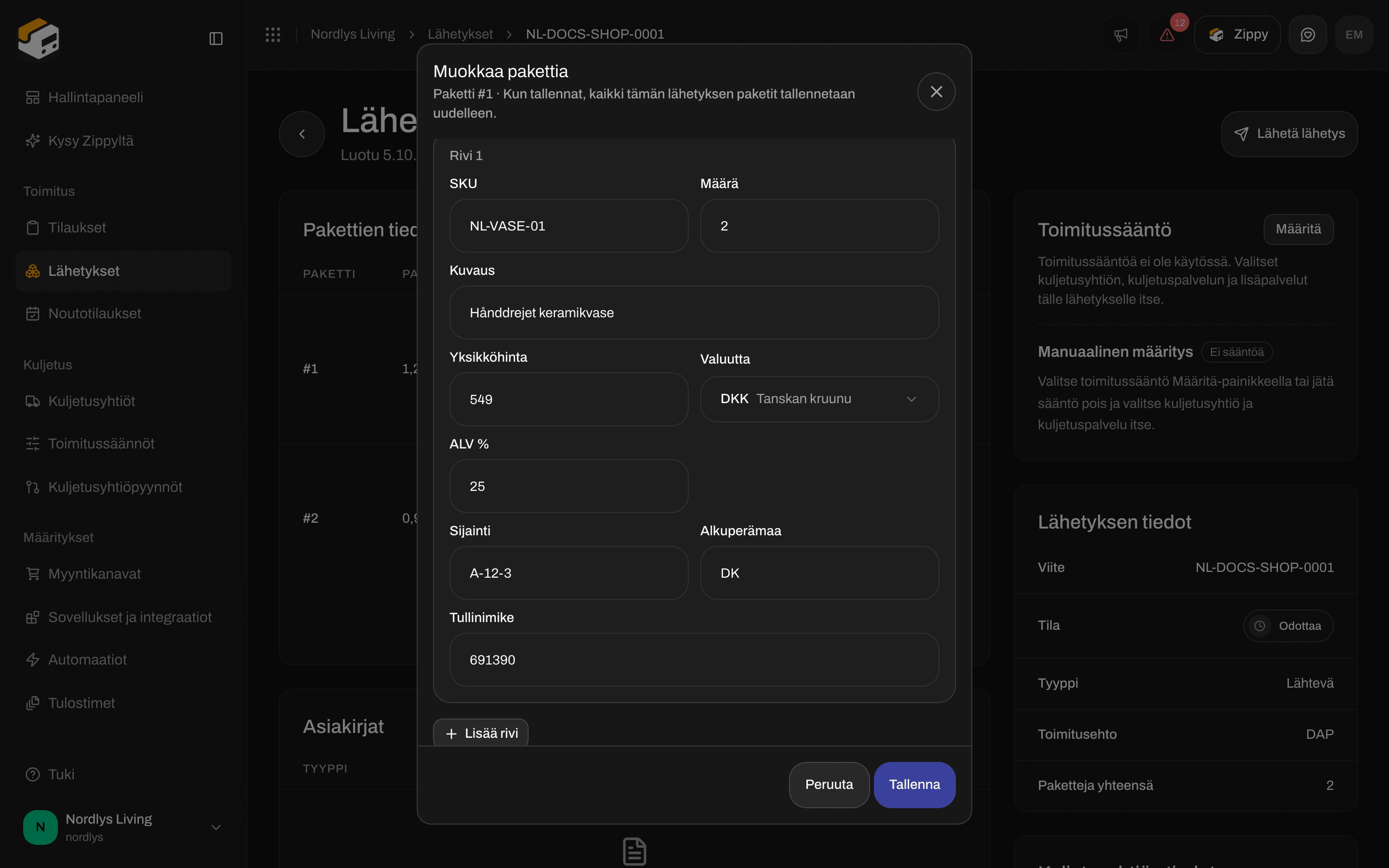Add a new line with Lisää rivi
The image size is (1389, 868).
[x=480, y=733]
